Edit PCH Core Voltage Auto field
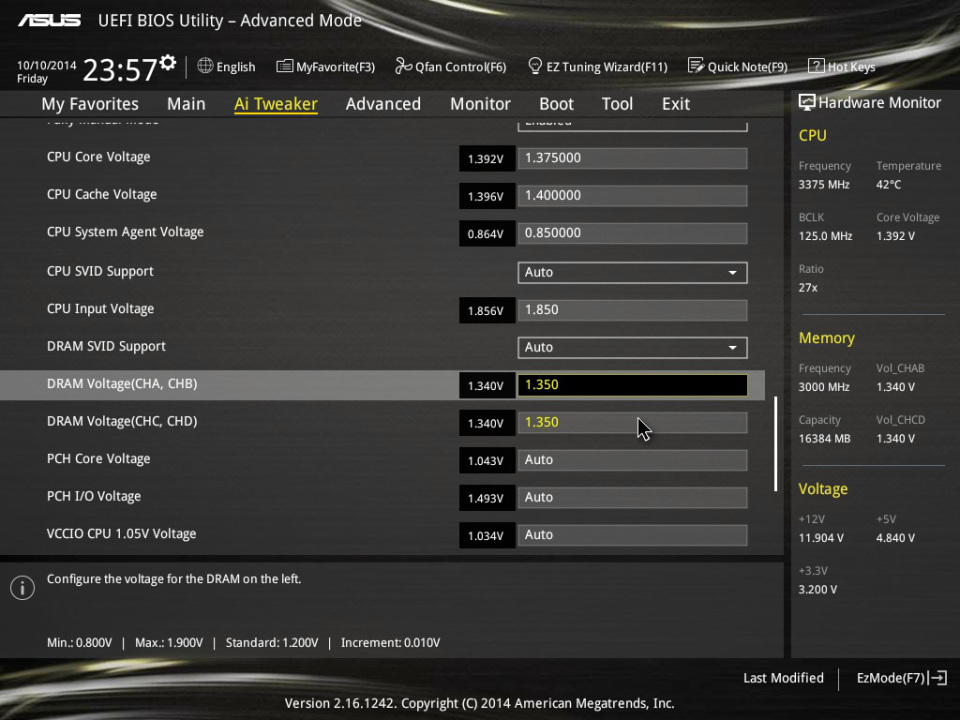The height and width of the screenshot is (720, 960). [632, 460]
